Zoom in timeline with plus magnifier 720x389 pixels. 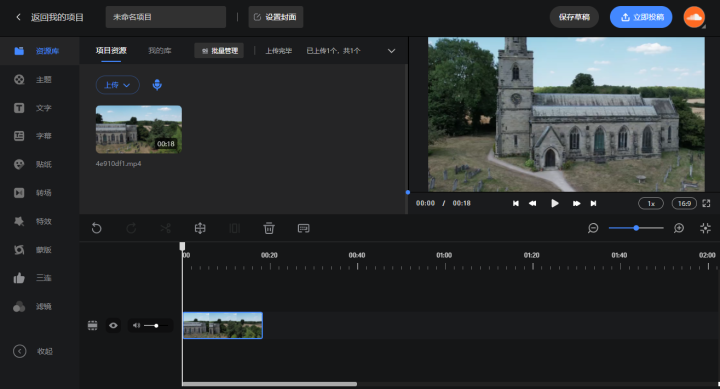click(x=679, y=228)
